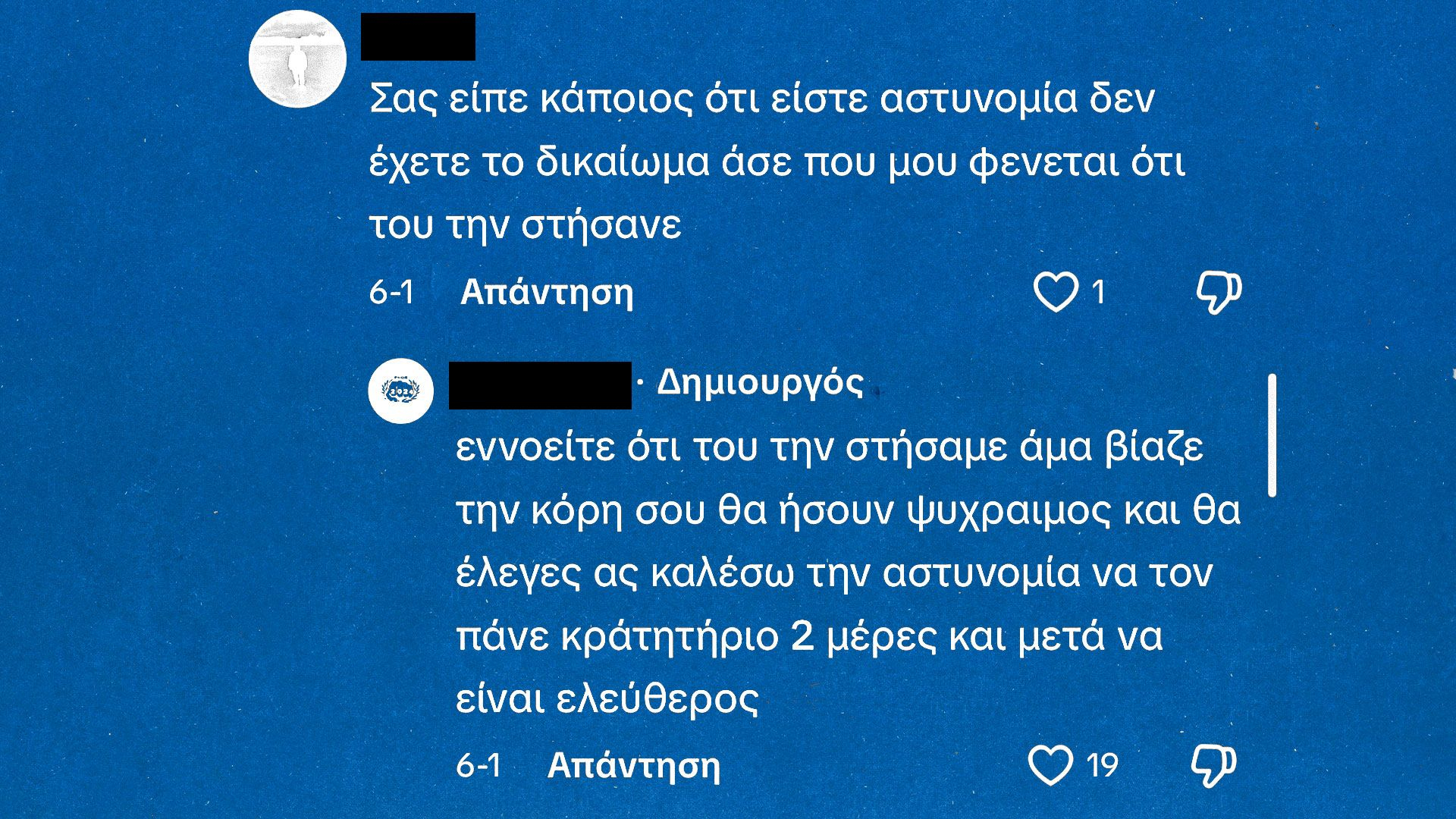
Task: Click the like count 1 on first comment
Action: click(1098, 292)
